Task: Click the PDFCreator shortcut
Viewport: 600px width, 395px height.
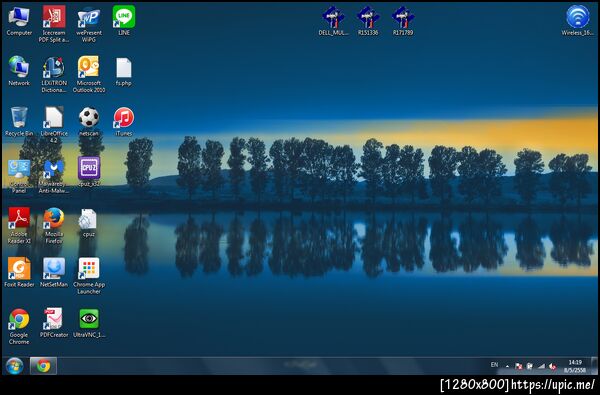Action: point(54,323)
